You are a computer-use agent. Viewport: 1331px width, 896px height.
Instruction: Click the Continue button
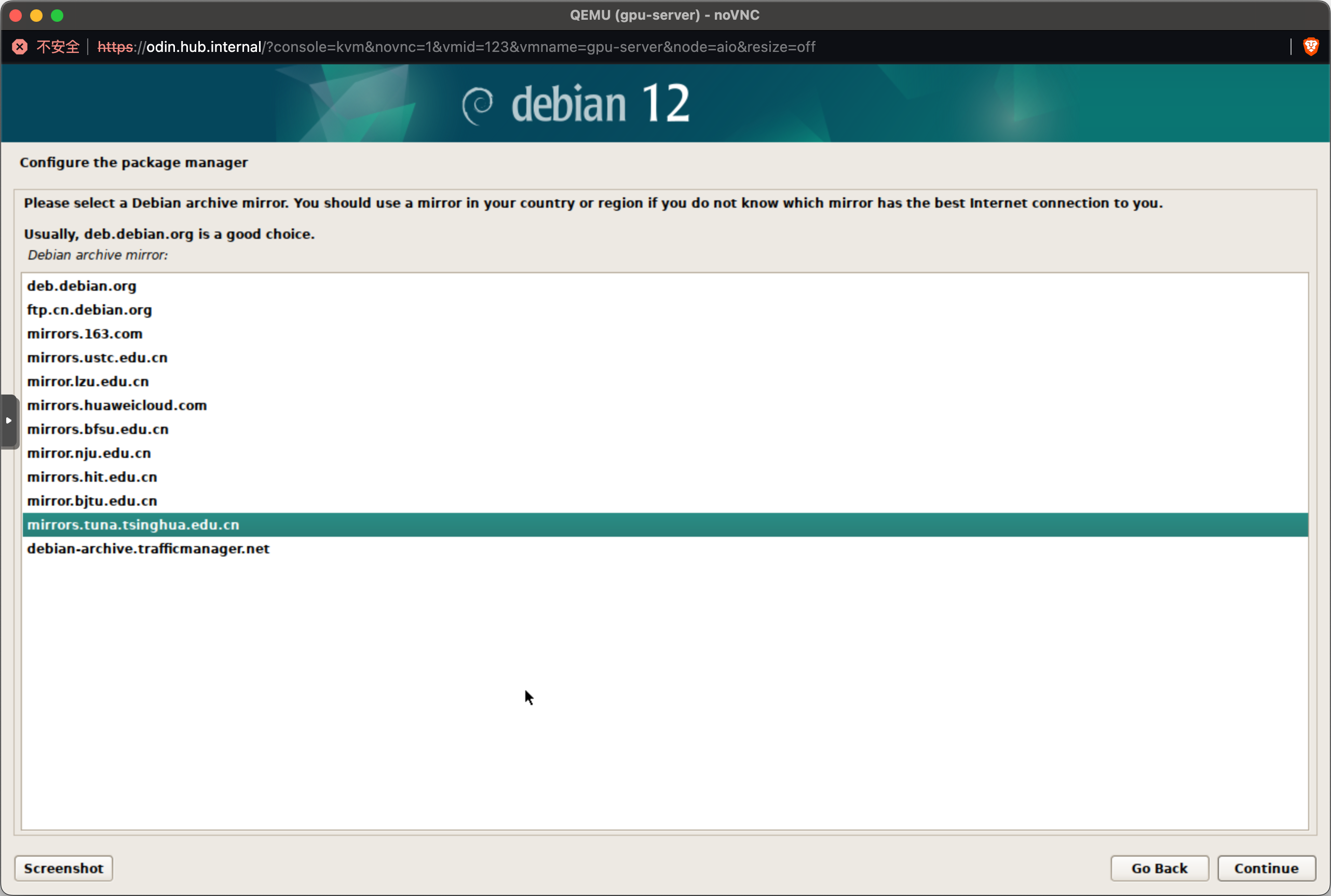(1267, 868)
